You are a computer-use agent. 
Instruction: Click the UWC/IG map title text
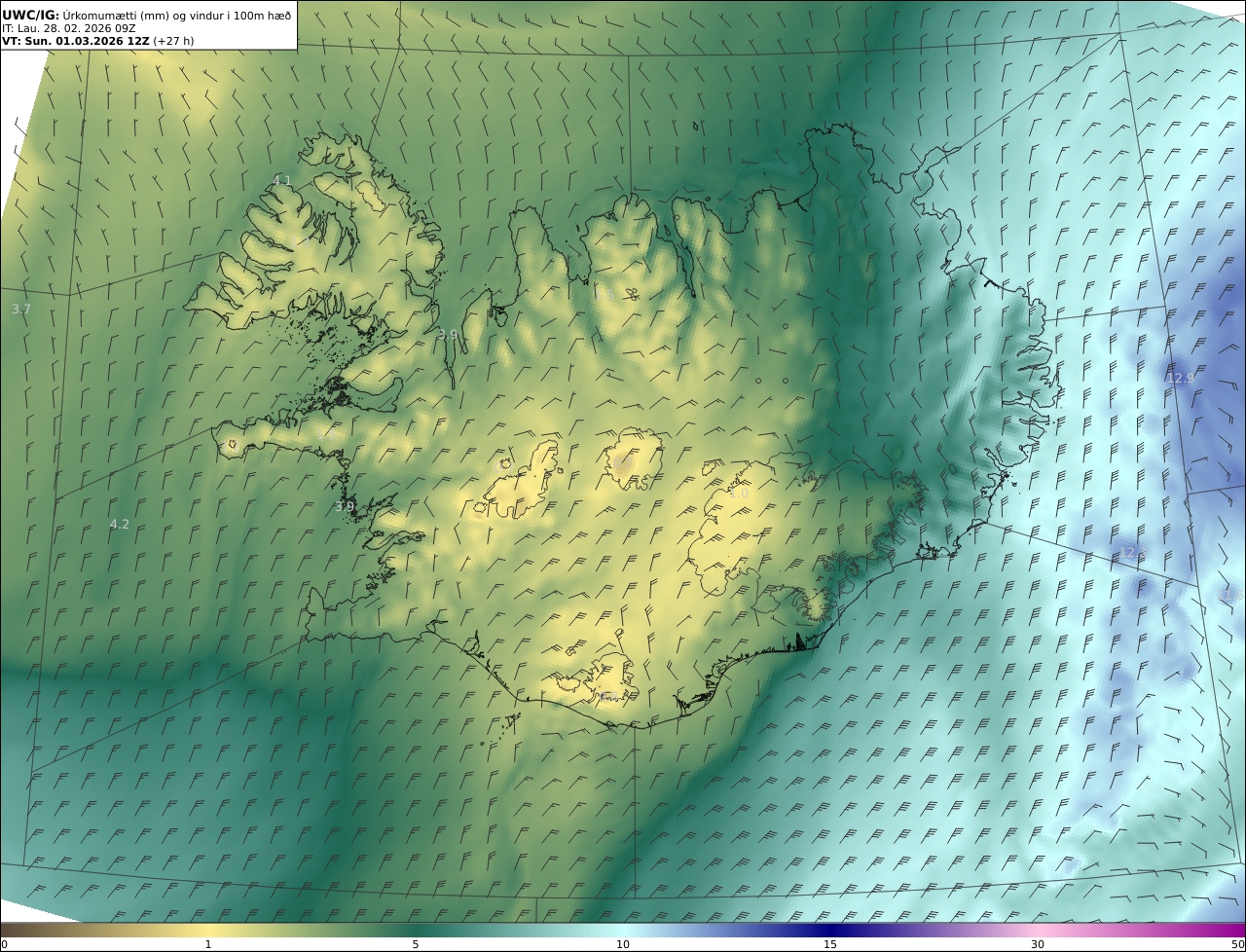[147, 15]
